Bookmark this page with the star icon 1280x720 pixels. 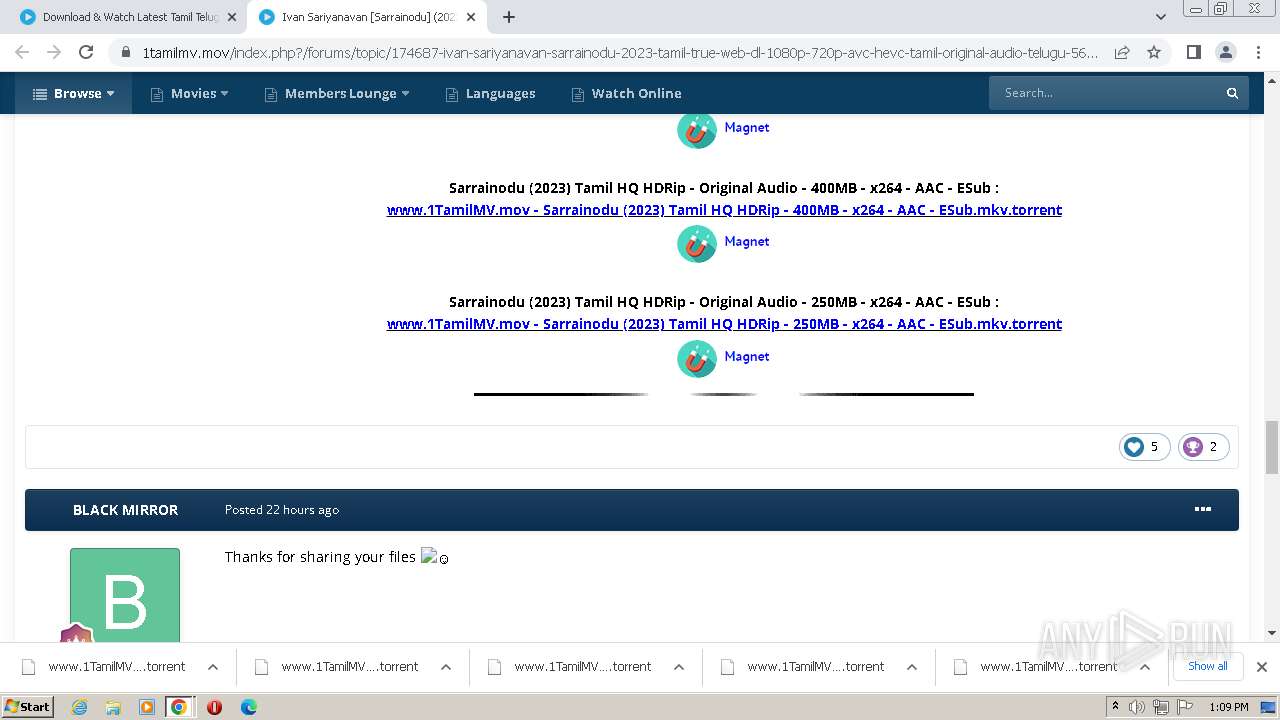tap(1154, 52)
